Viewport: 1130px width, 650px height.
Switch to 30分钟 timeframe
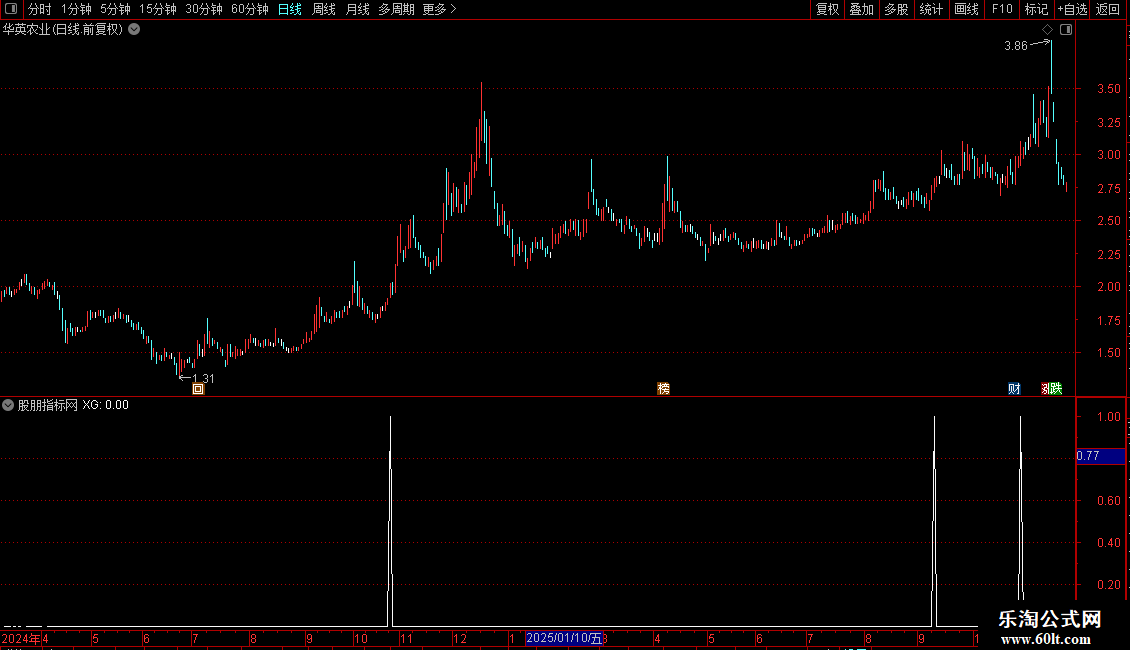coord(203,9)
